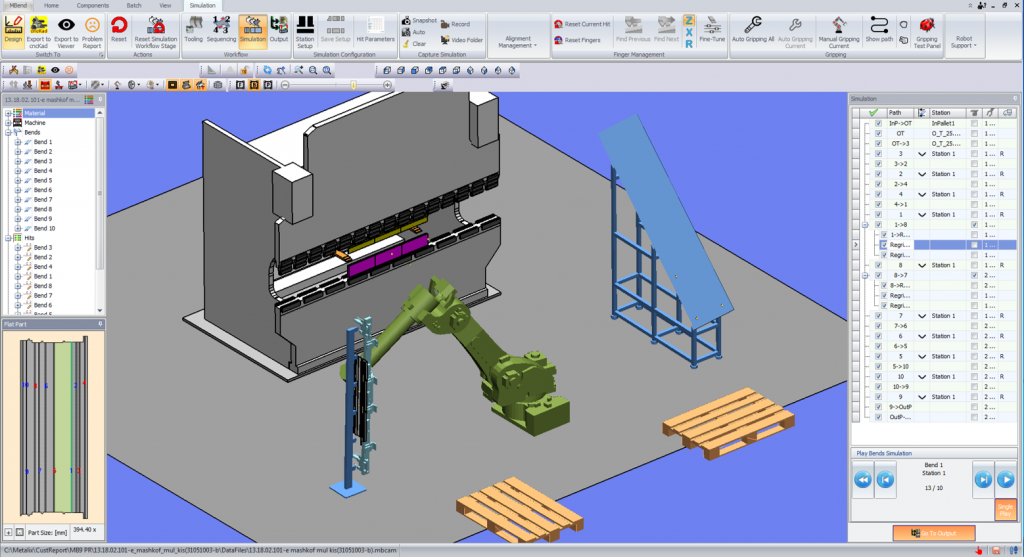Open the Output workflow stage
This screenshot has height=557, width=1024.
pos(279,30)
